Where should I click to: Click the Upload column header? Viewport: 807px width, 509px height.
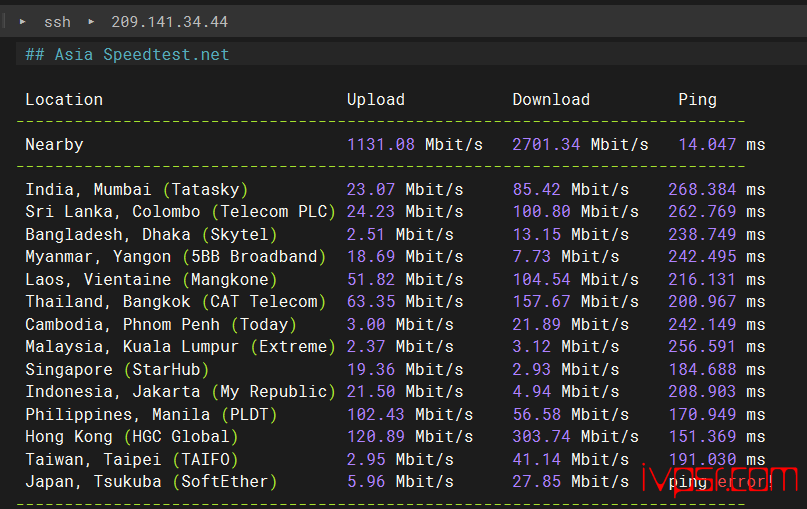click(376, 99)
